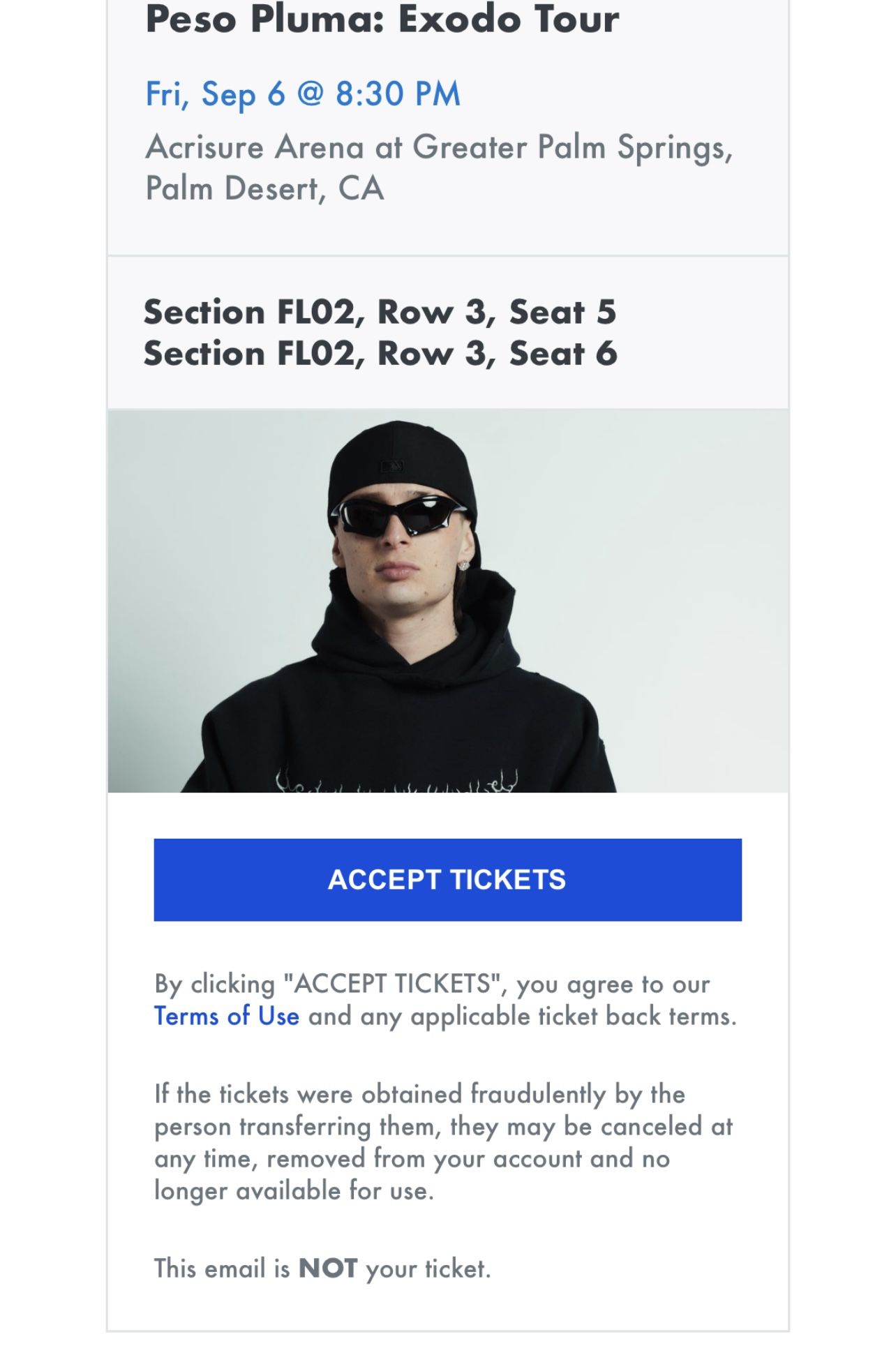Click the Palm Desert, CA location text
The height and width of the screenshot is (1362, 896).
click(264, 188)
